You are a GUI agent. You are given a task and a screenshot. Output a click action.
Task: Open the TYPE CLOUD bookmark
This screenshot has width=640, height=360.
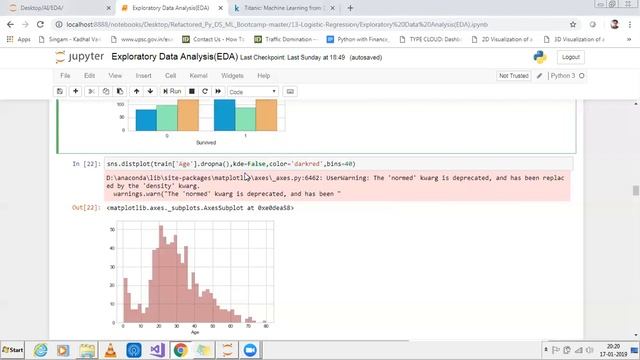(431, 39)
